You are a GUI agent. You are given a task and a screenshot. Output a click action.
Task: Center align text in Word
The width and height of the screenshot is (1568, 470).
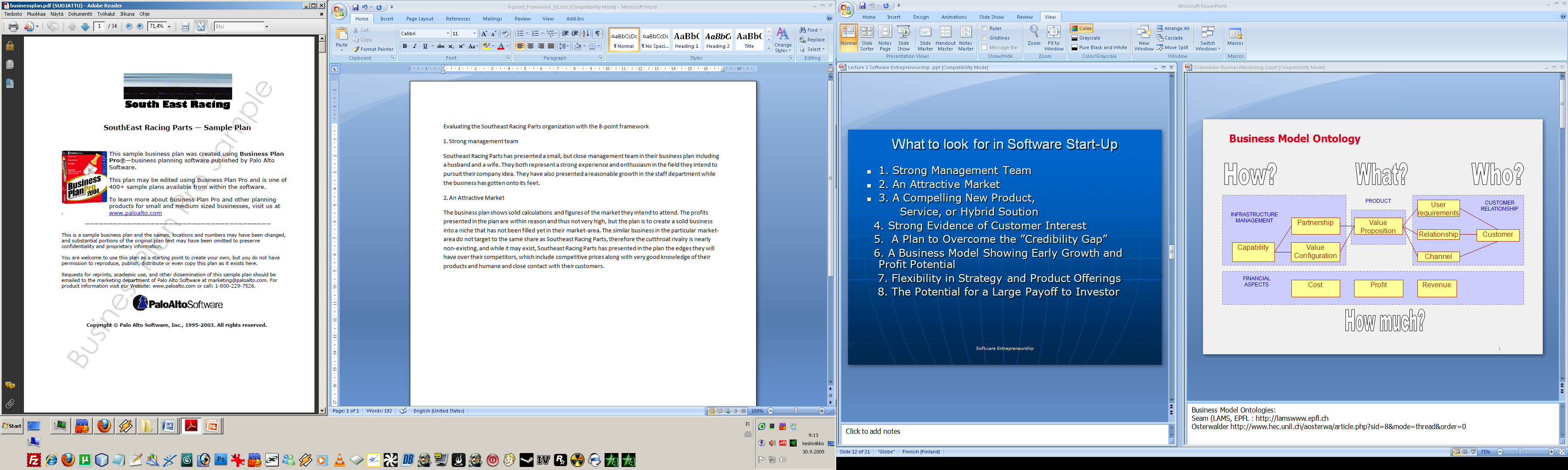[x=531, y=46]
